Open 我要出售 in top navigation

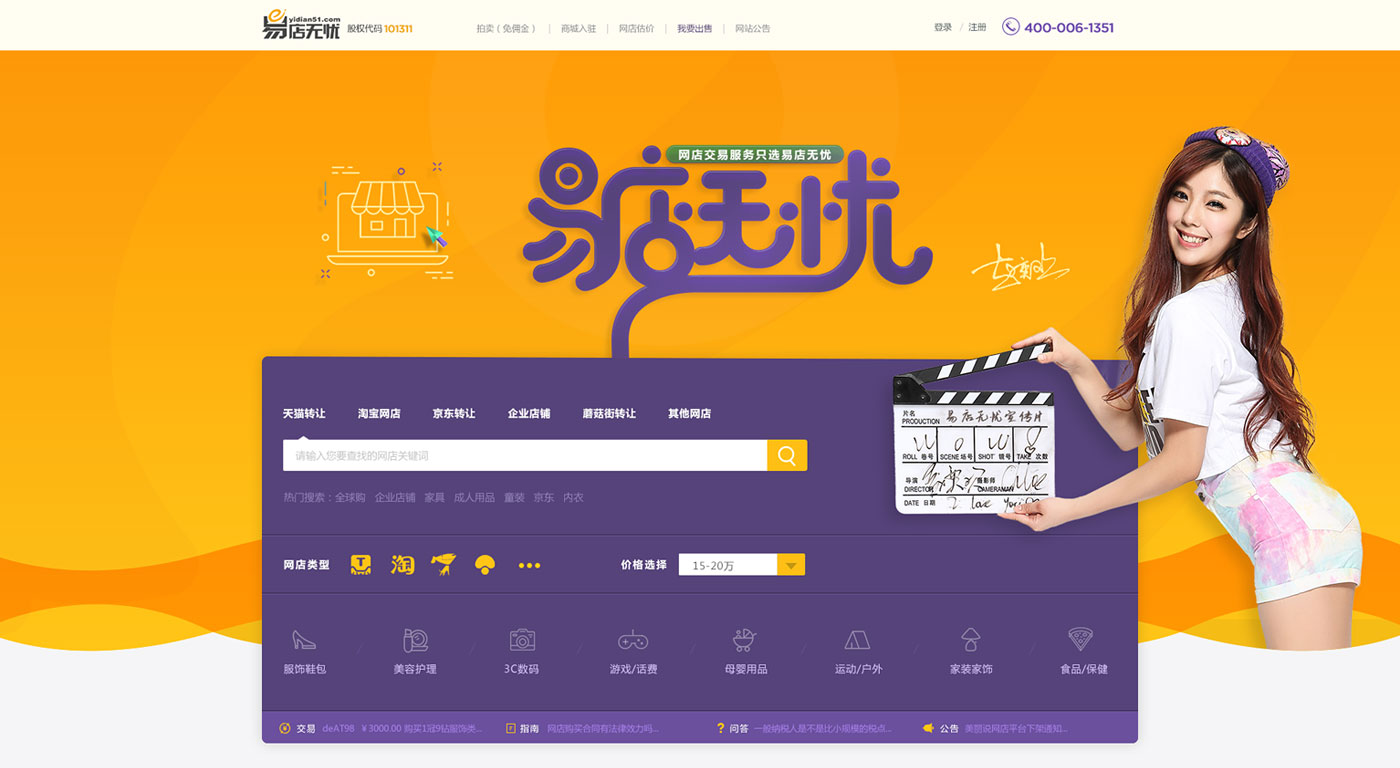pyautogui.click(x=695, y=29)
